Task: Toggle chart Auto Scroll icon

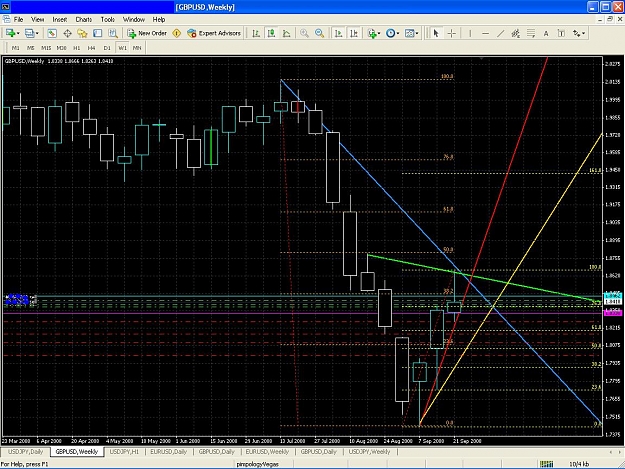Action: [x=338, y=33]
